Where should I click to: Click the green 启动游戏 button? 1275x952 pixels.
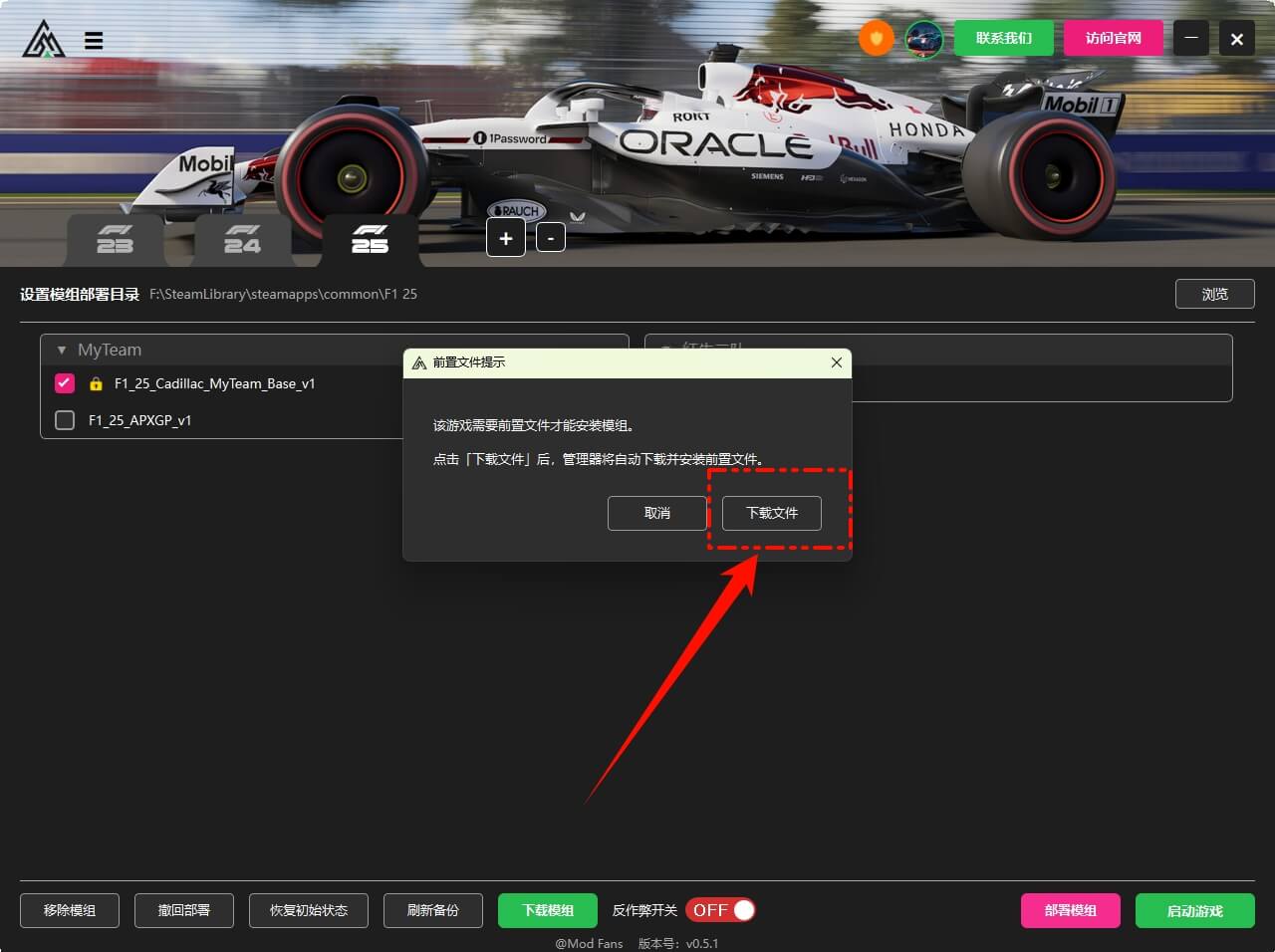point(1194,910)
